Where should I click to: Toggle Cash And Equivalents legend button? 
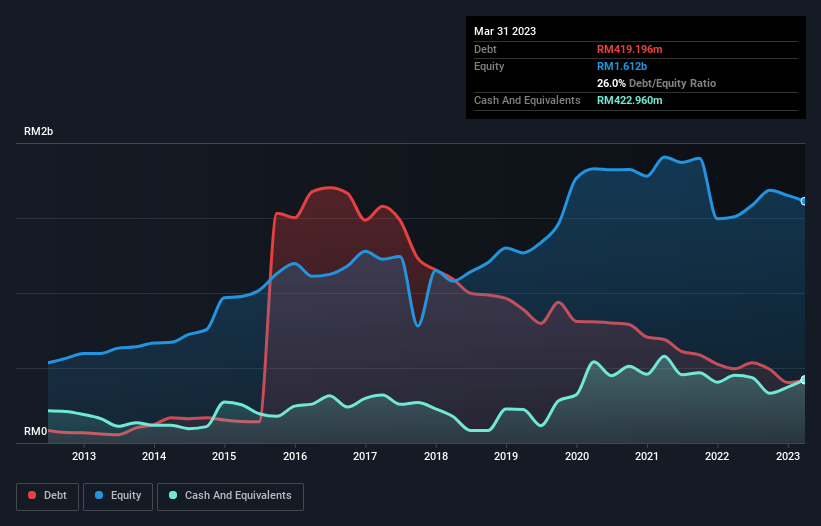tap(230, 496)
